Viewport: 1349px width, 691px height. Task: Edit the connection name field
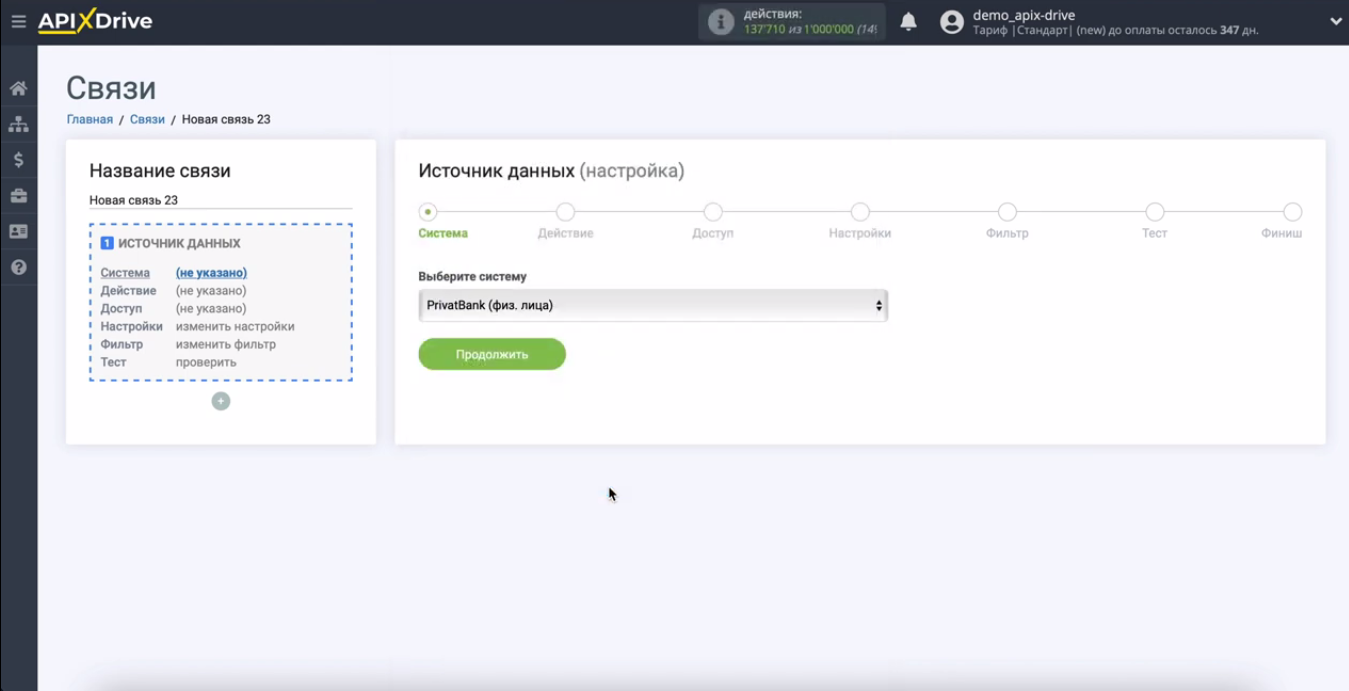[220, 200]
